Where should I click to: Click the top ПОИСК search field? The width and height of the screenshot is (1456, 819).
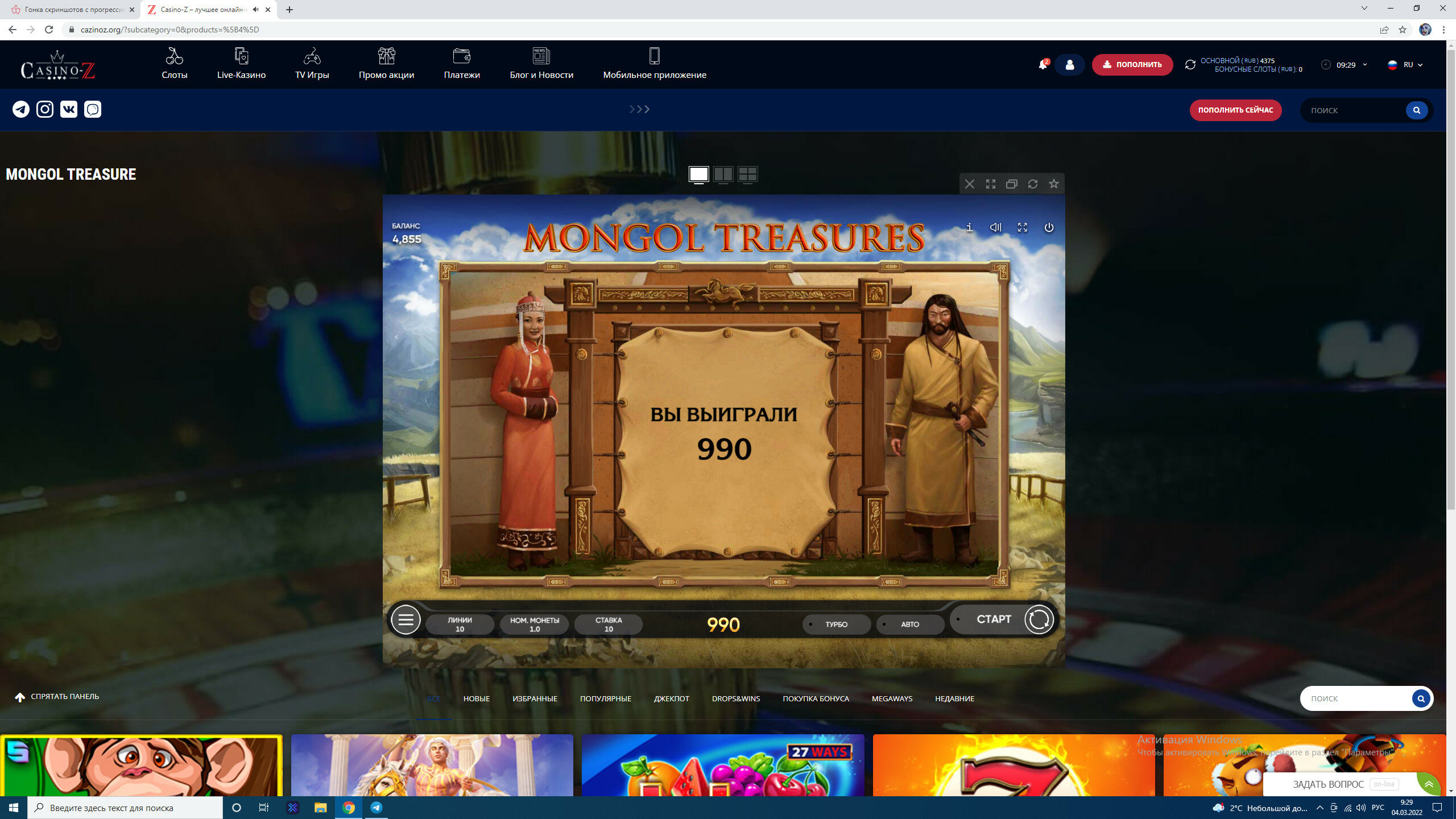[1354, 110]
